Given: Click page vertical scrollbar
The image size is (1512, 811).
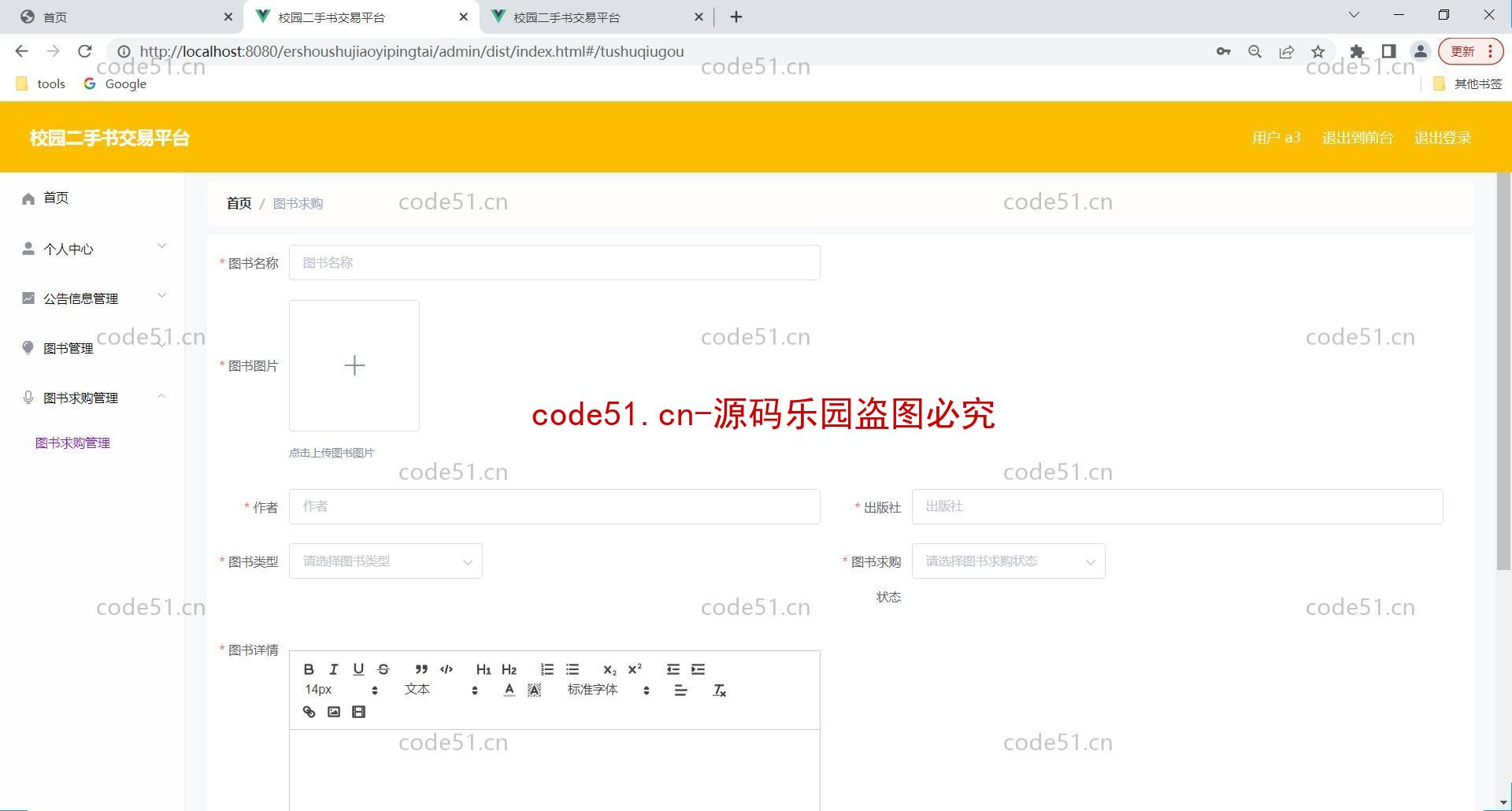Looking at the screenshot, I should pos(1503,372).
